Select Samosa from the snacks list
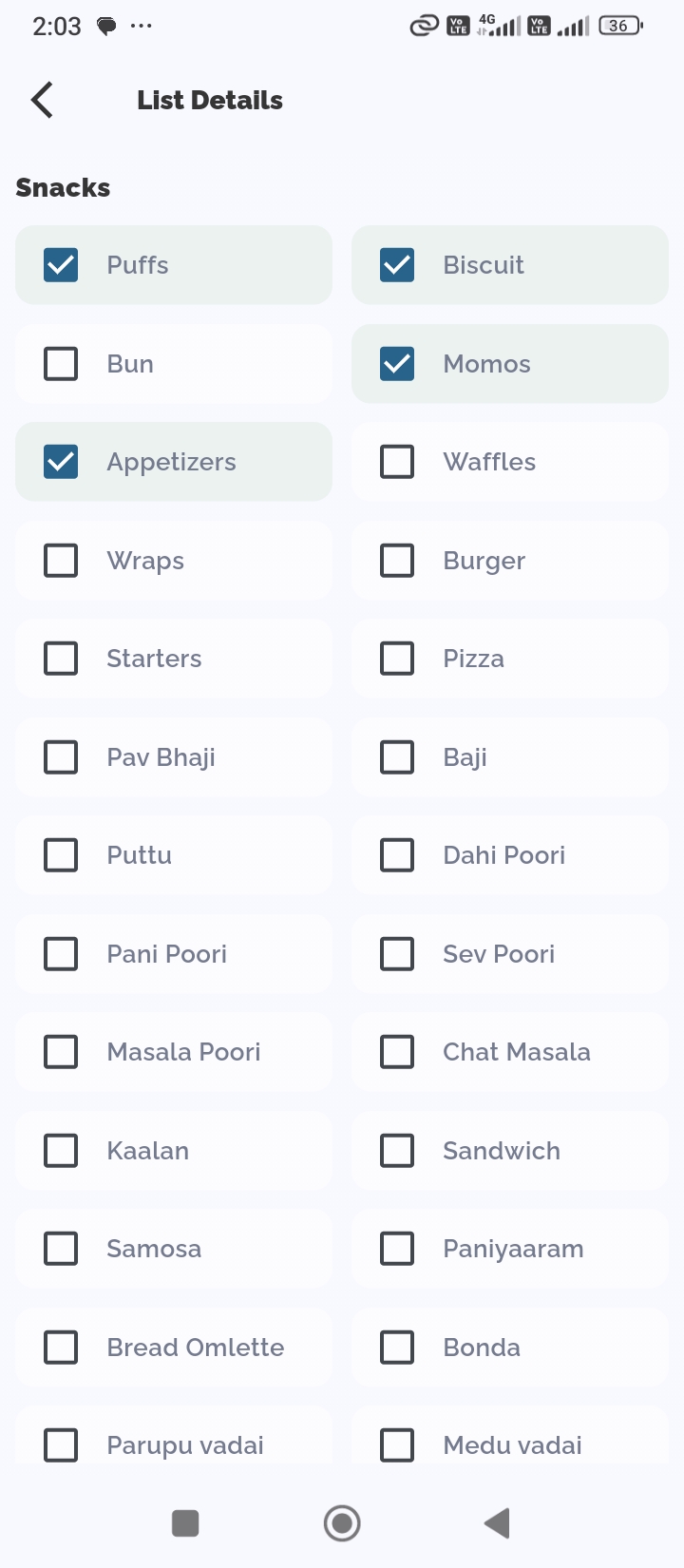684x1568 pixels. tap(61, 1249)
